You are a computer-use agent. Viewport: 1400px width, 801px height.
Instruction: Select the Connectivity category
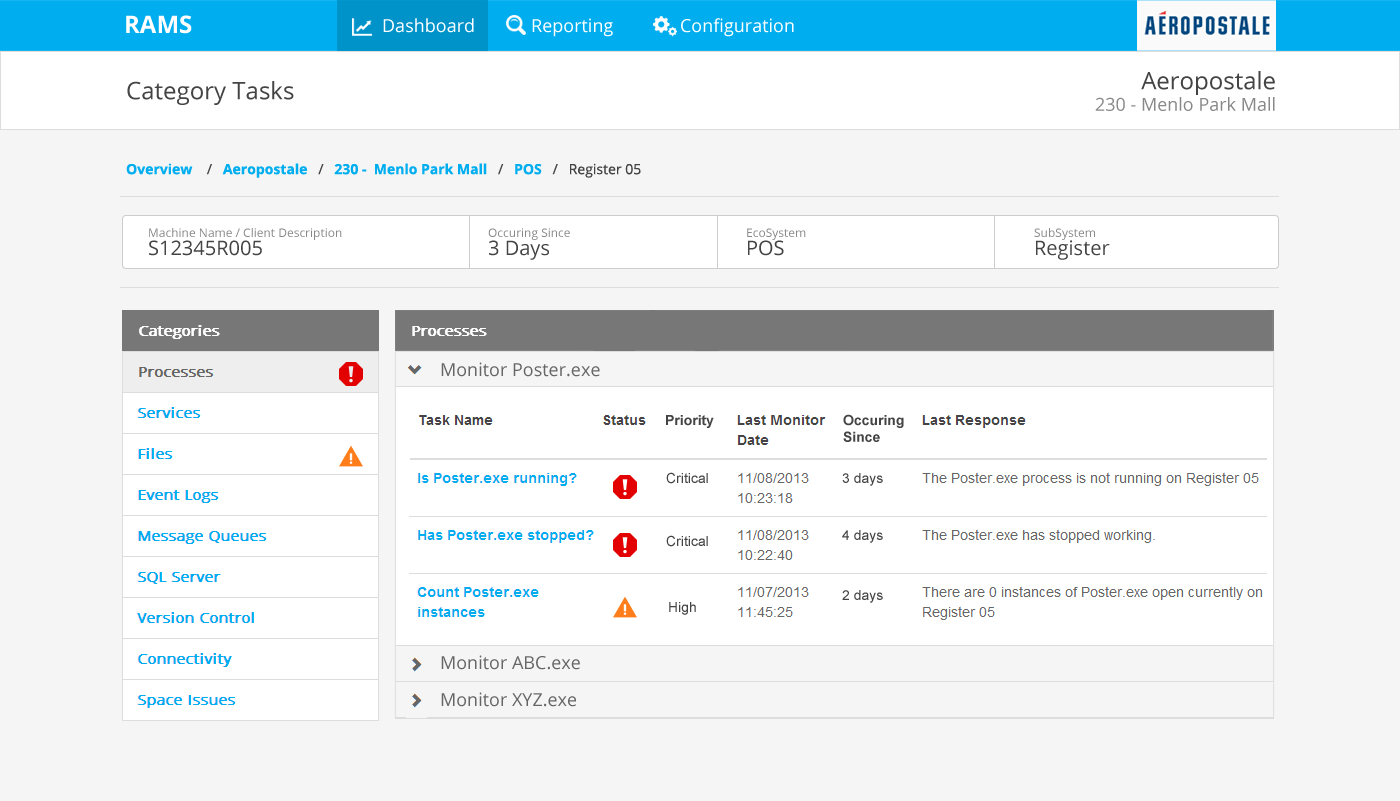pyautogui.click(x=250, y=659)
